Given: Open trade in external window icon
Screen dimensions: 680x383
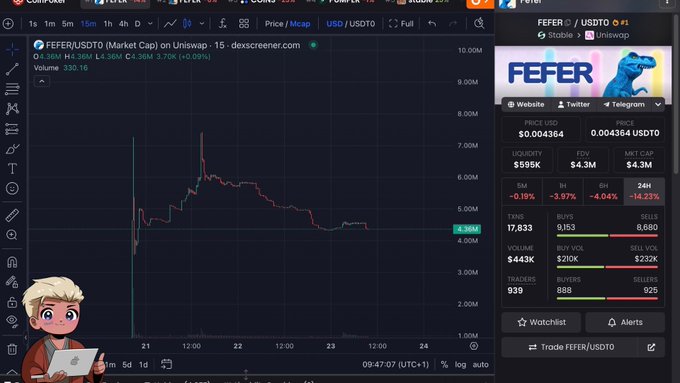Looking at the screenshot, I should (651, 347).
